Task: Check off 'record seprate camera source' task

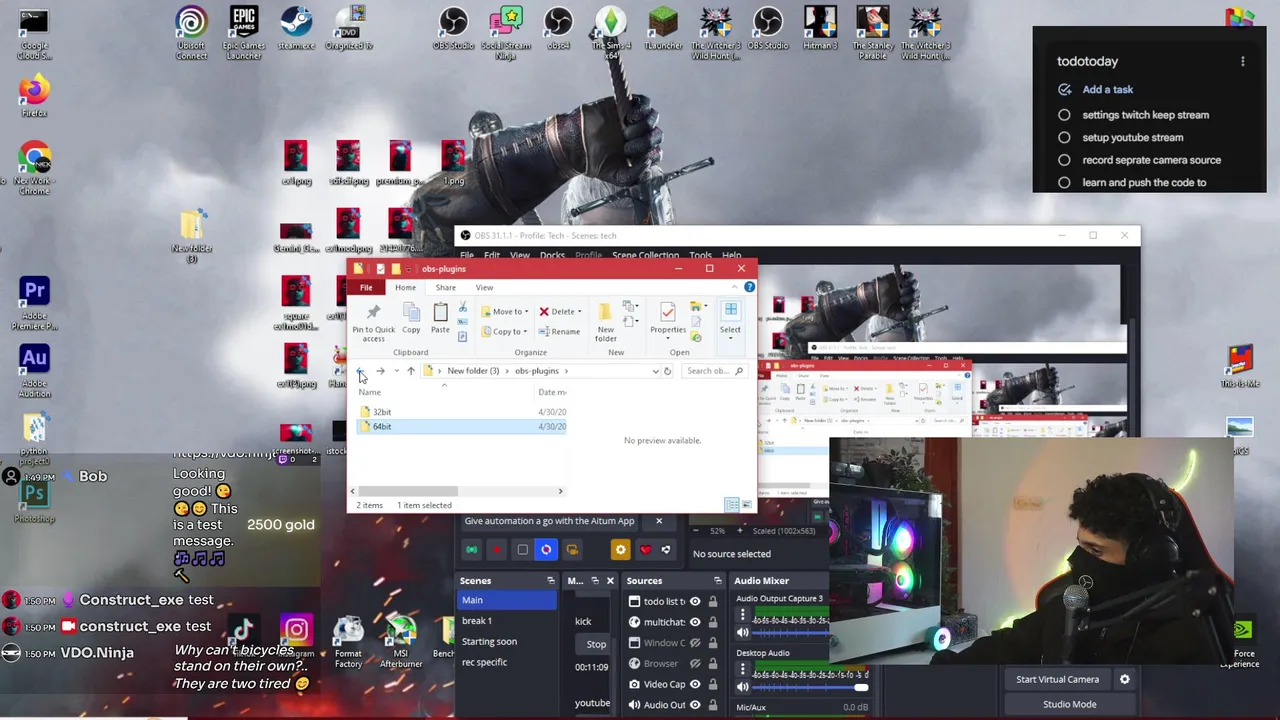Action: [1064, 160]
